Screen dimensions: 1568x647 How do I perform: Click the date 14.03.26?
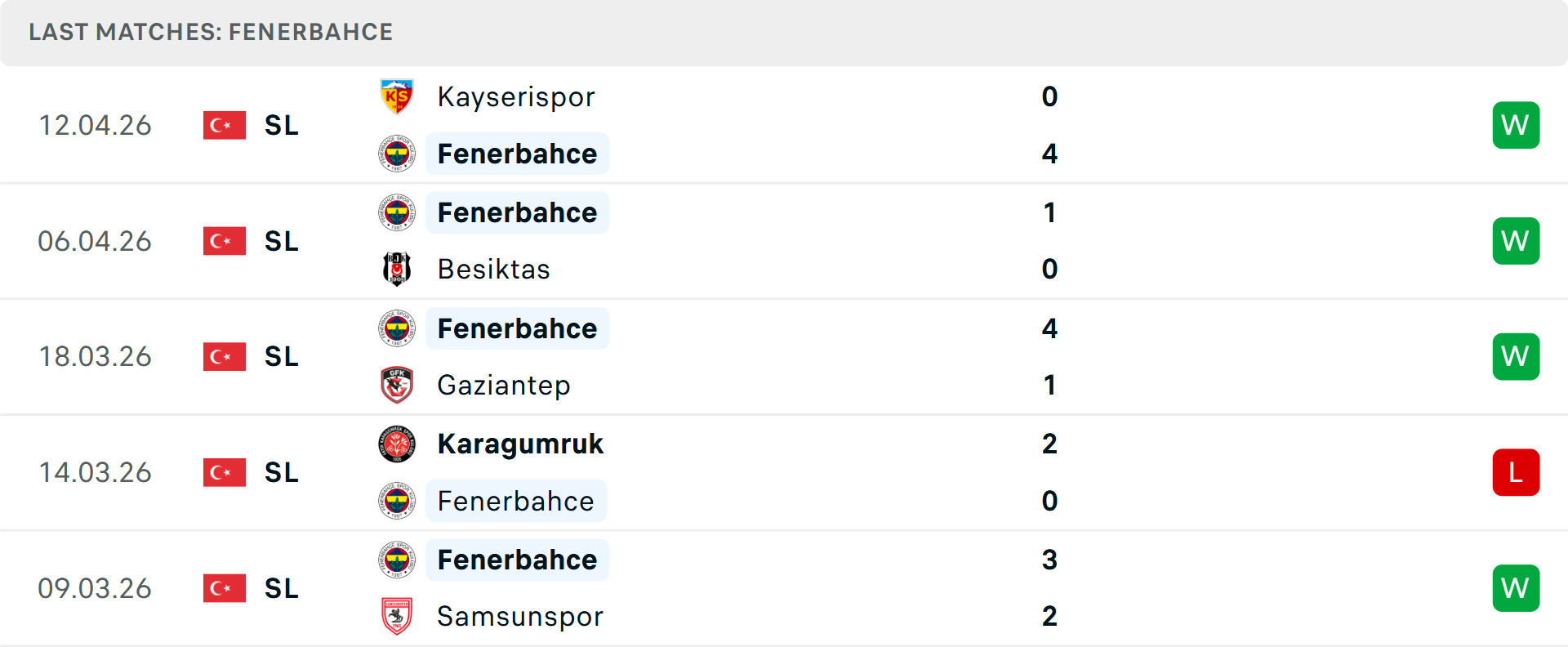pyautogui.click(x=96, y=472)
